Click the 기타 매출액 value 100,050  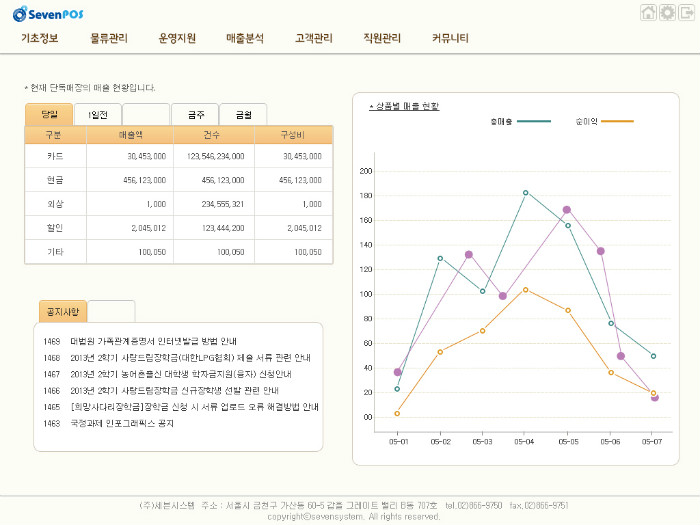coord(152,252)
